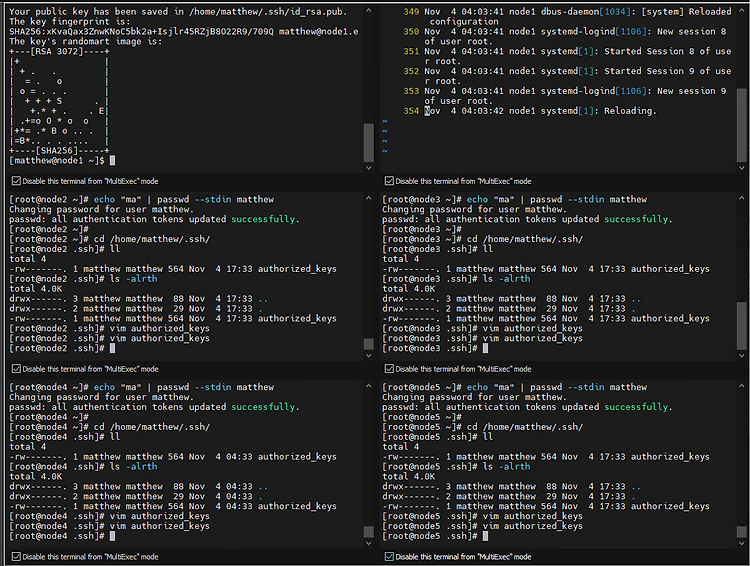Click scroll-down arrow in matthew@node1 terminal
750x566 pixels.
[368, 168]
